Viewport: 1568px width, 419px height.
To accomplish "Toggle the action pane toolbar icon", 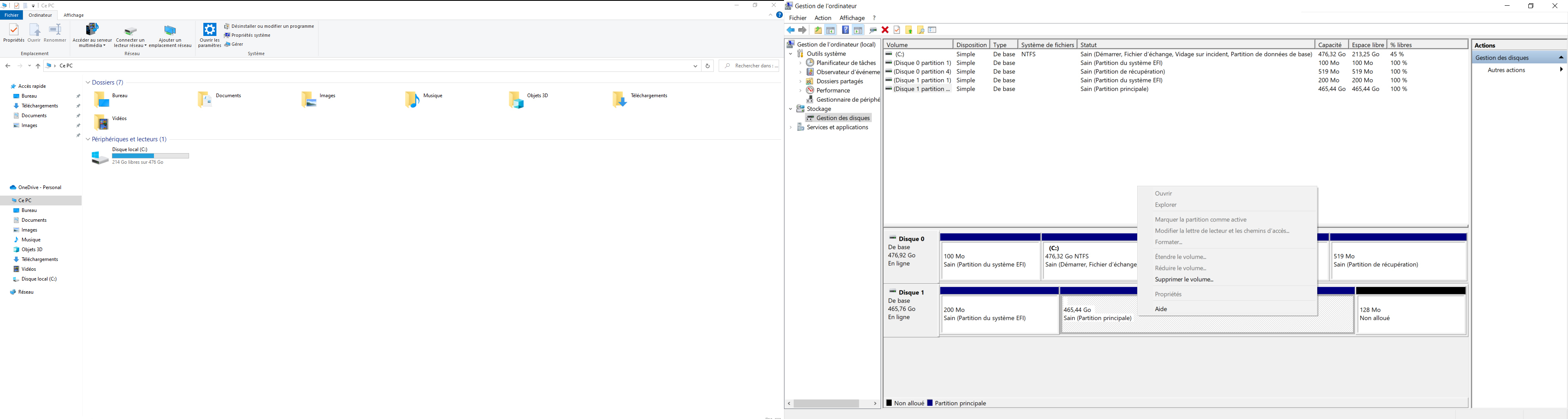I will point(858,31).
